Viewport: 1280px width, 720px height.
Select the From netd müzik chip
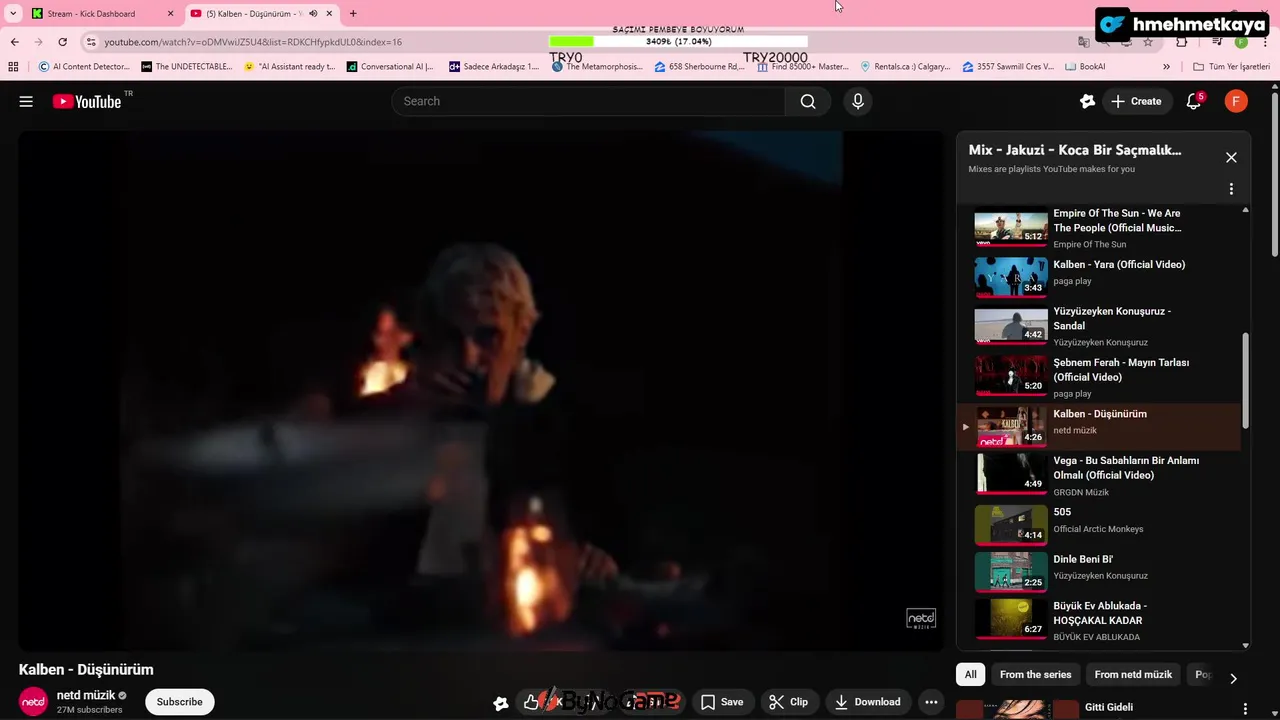pyautogui.click(x=1133, y=675)
